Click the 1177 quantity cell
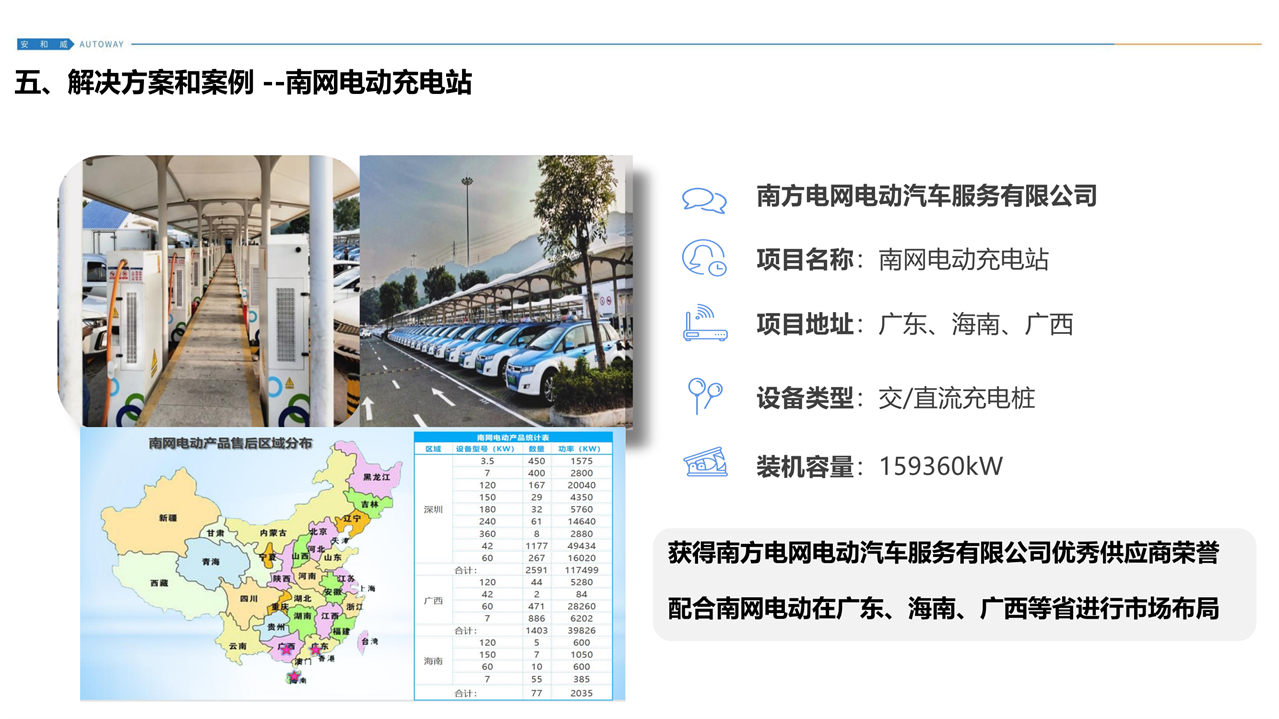Screen dimensions: 1279x719 pyautogui.click(x=537, y=546)
